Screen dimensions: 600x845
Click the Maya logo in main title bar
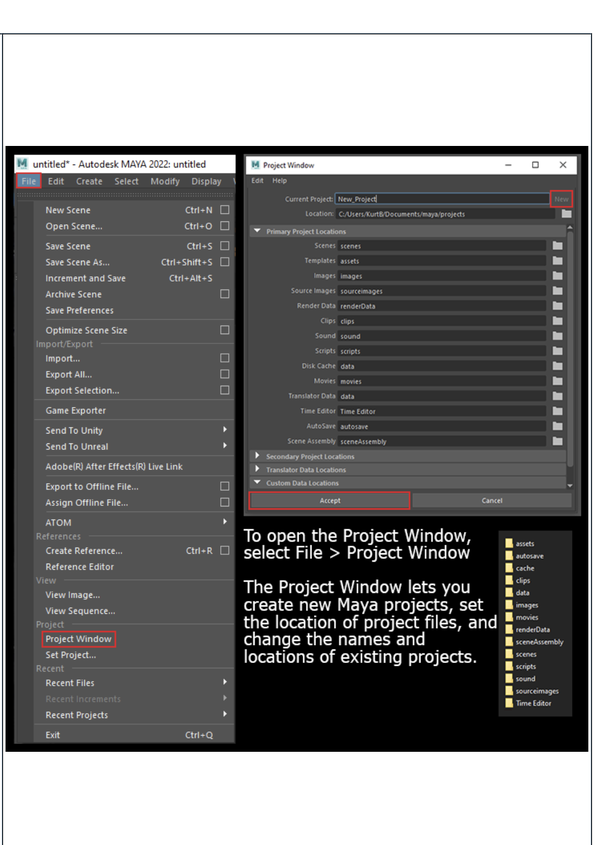22,163
